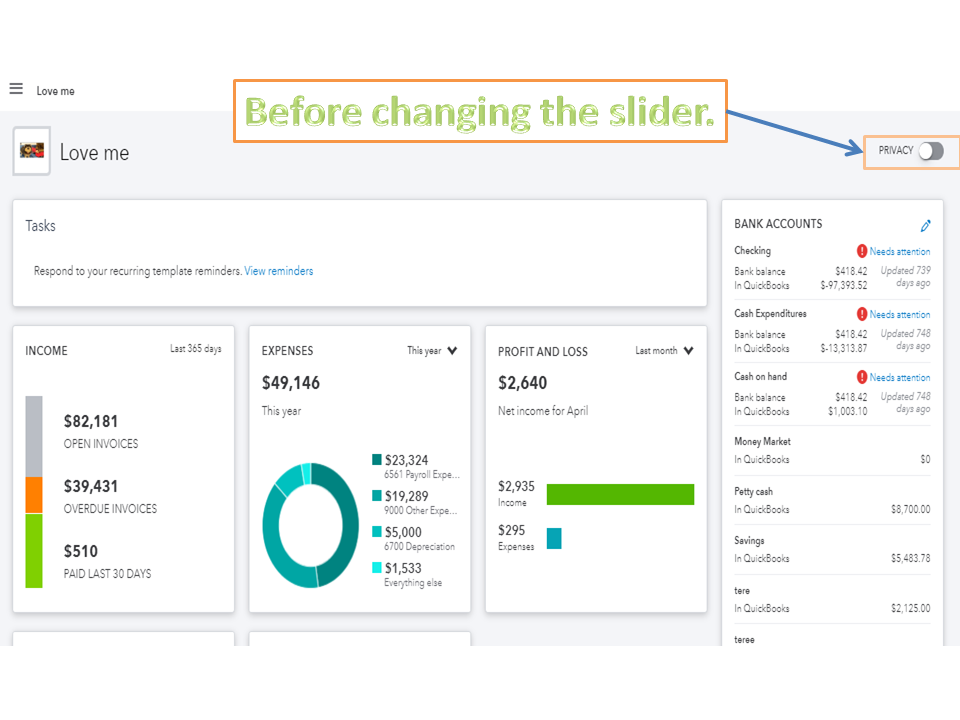This screenshot has width=960, height=720.
Task: Click the View reminders link
Action: (x=278, y=271)
